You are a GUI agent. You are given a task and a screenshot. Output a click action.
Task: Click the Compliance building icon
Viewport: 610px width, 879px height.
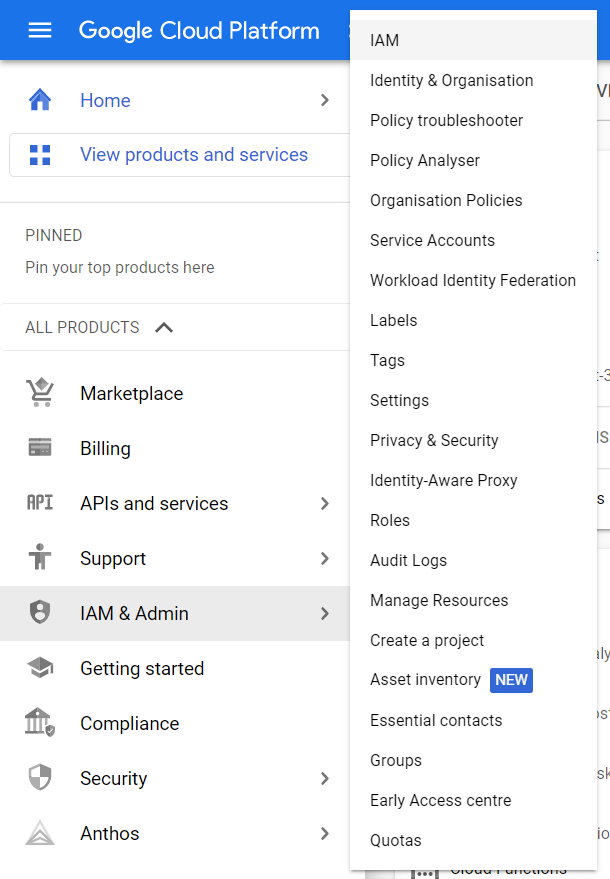point(40,723)
